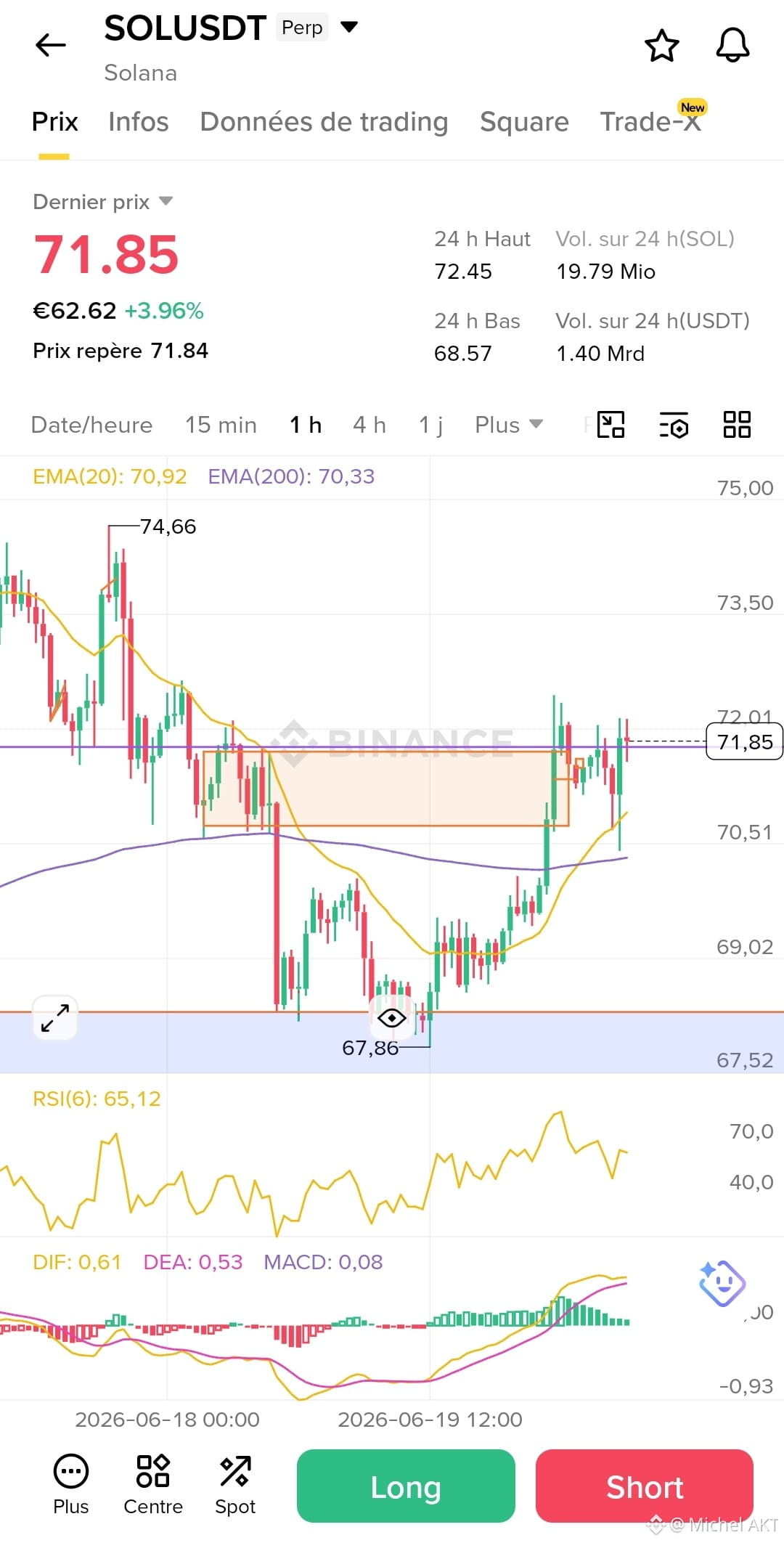Tap the DEA indicator value

click(x=193, y=1262)
